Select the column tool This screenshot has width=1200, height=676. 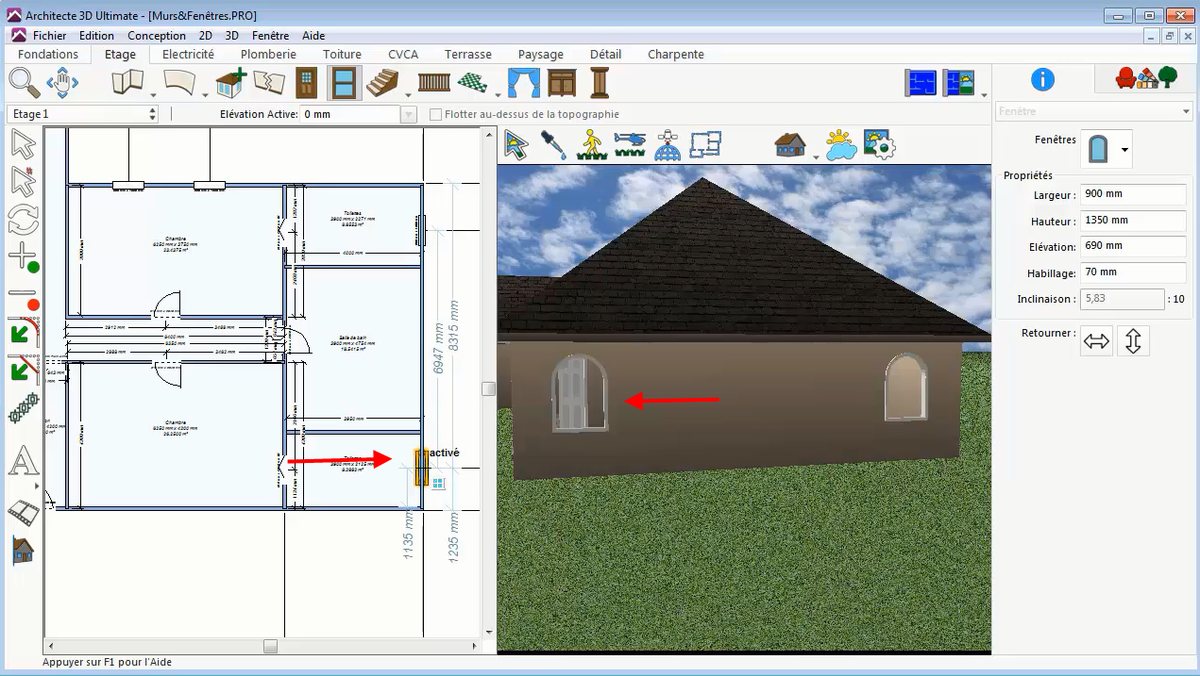(599, 83)
